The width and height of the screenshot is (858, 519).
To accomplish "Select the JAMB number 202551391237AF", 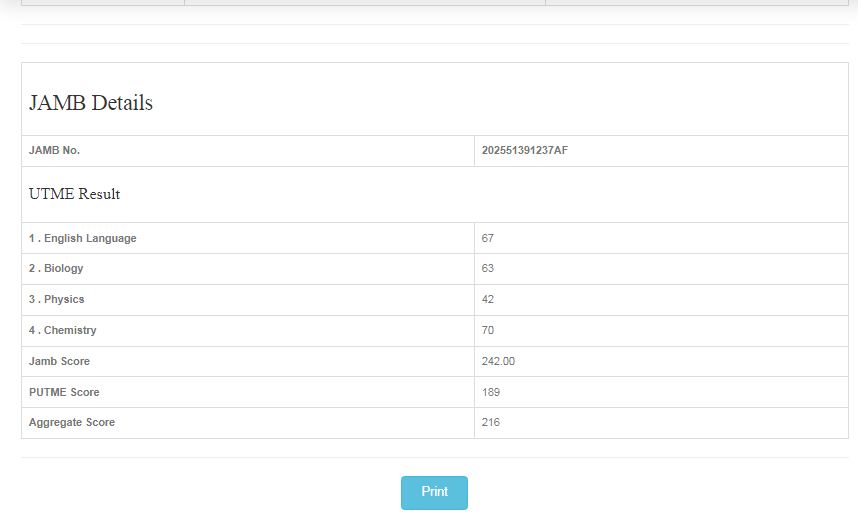I will [525, 151].
